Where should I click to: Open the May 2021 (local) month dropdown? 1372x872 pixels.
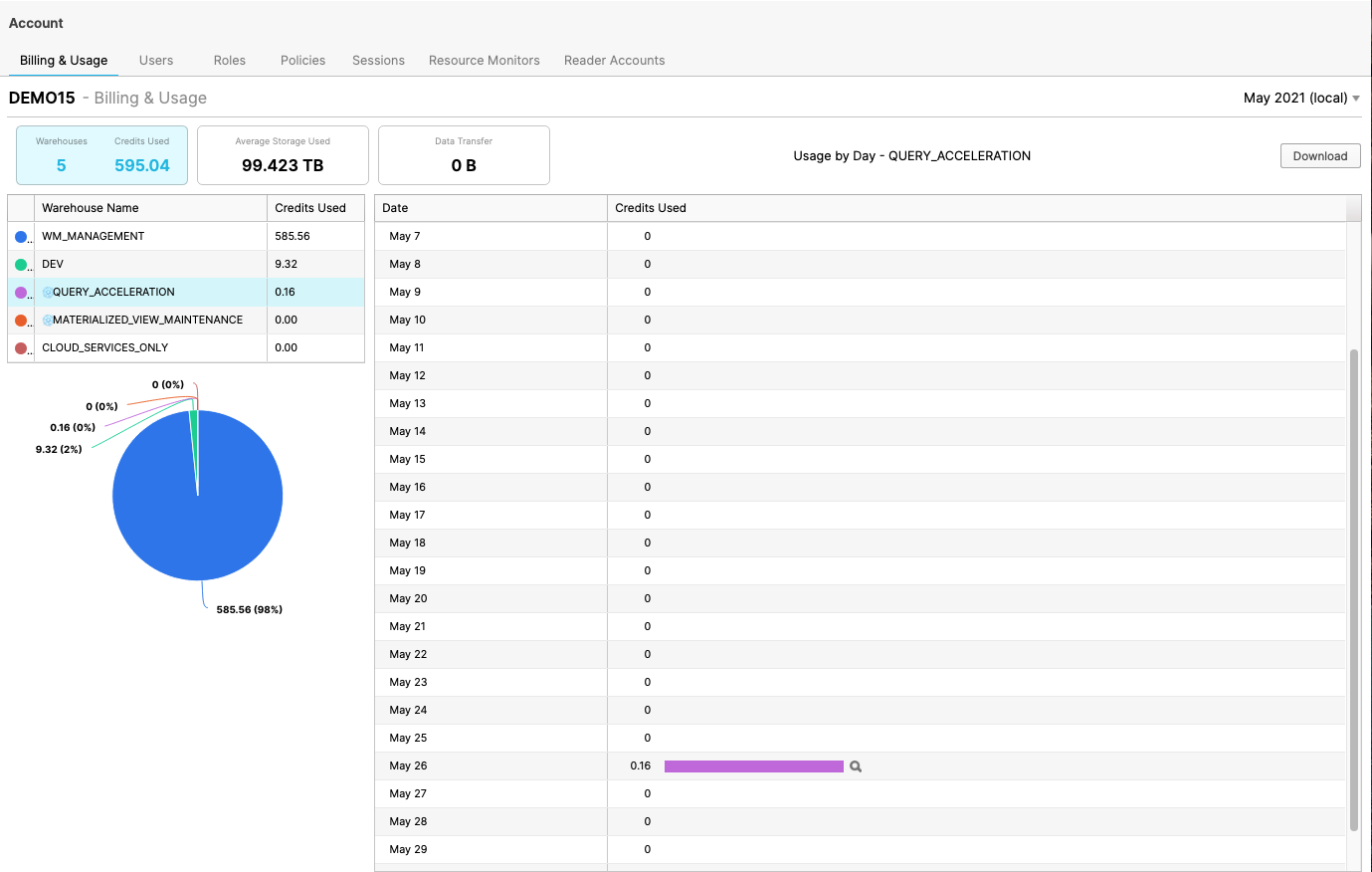pyautogui.click(x=1300, y=98)
